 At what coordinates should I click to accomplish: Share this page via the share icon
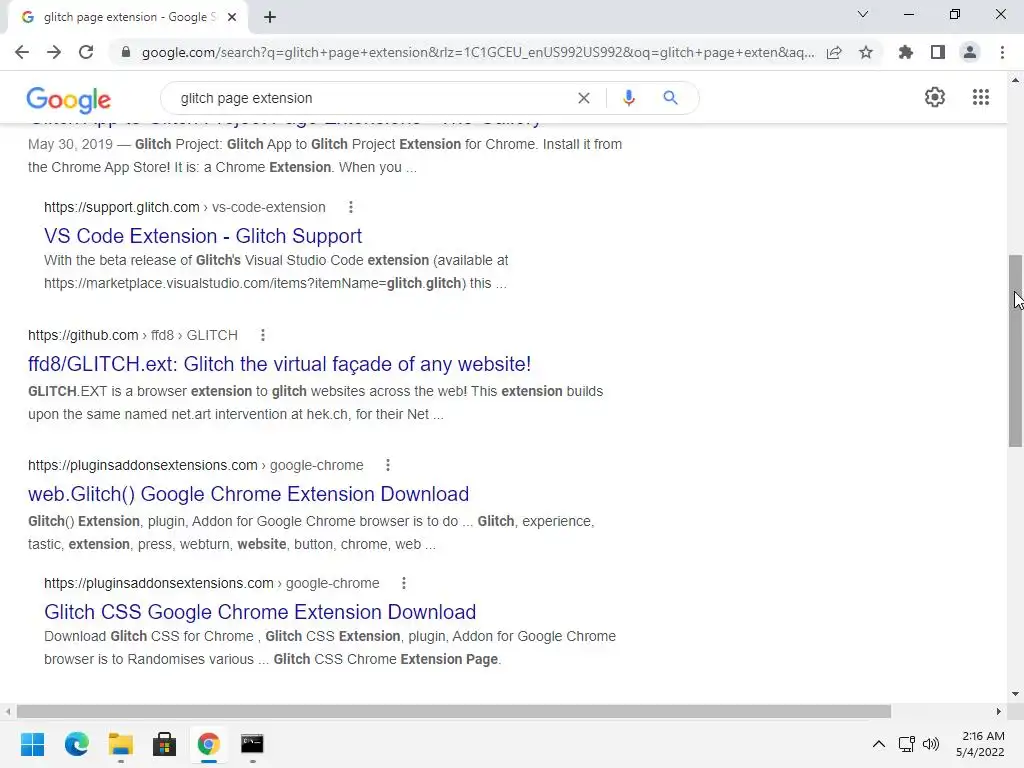[834, 52]
